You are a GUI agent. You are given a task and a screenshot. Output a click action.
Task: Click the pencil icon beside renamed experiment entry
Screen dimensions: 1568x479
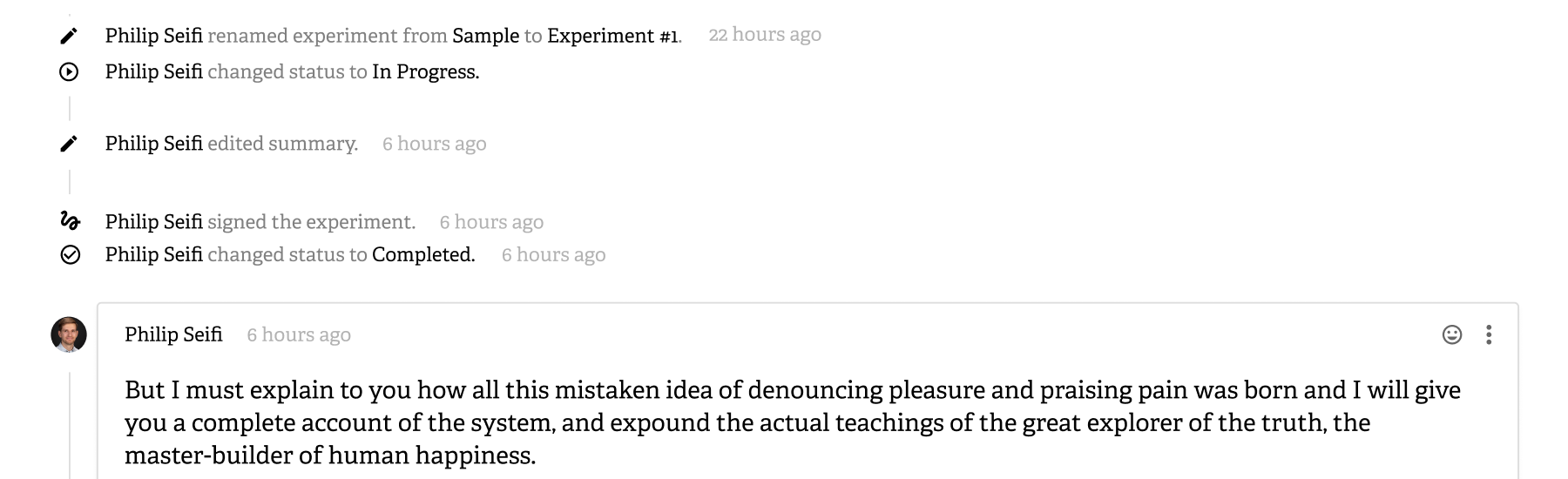coord(69,36)
